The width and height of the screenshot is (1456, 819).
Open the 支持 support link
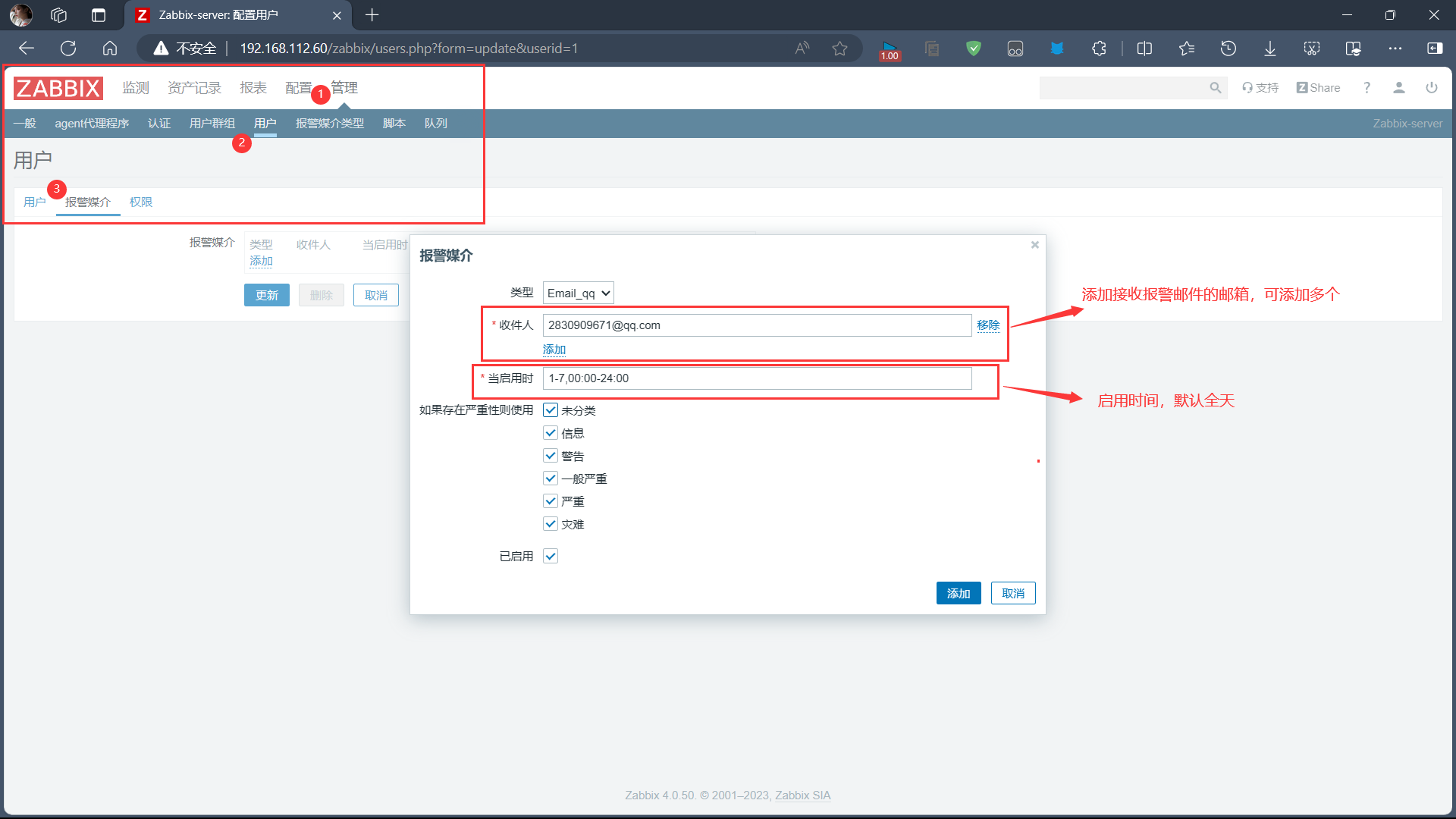[x=1260, y=88]
